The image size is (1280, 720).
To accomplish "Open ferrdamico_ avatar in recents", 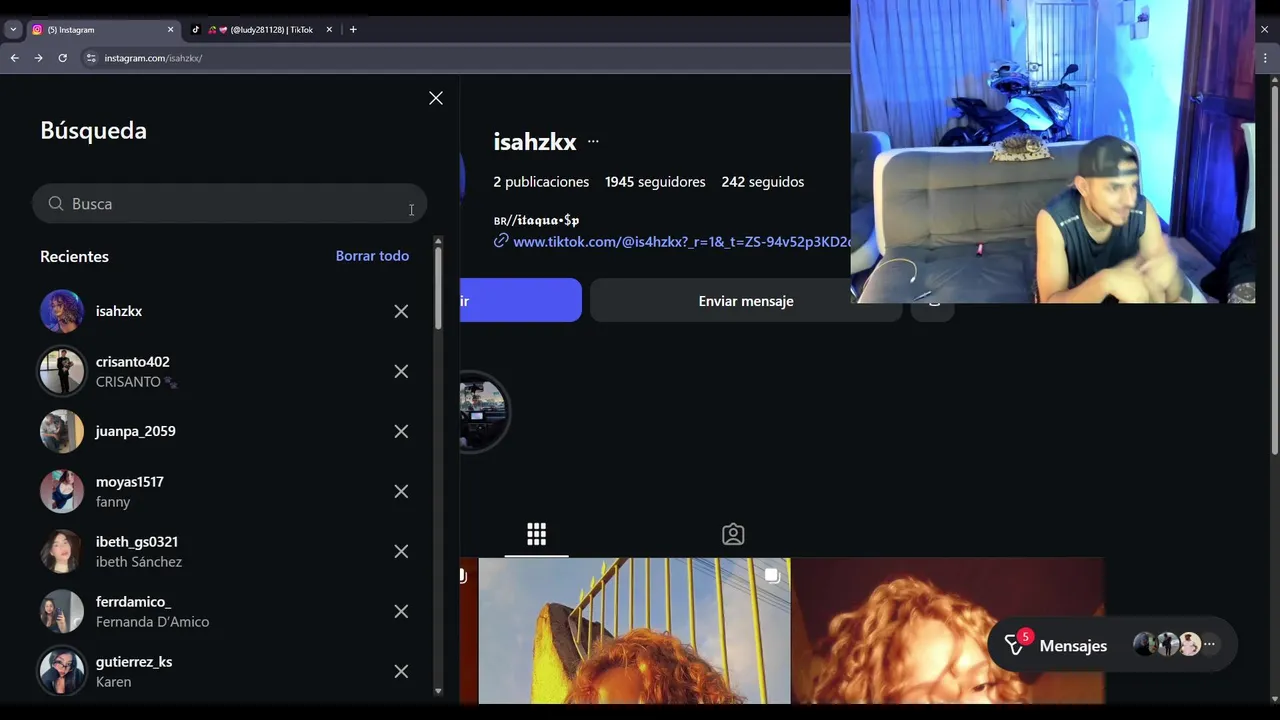I will [62, 611].
